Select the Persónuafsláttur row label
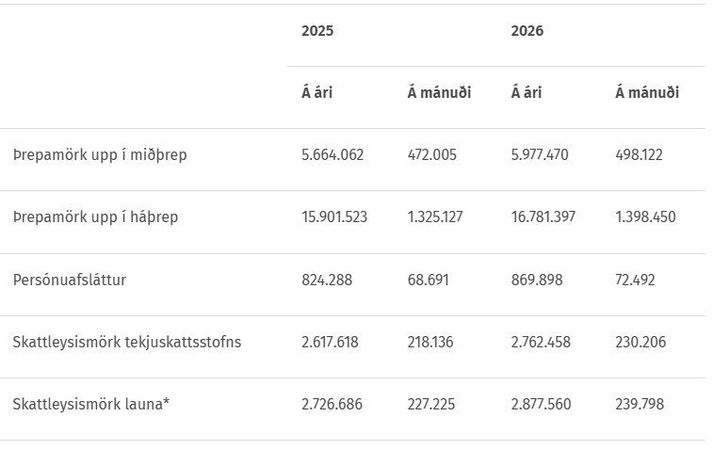This screenshot has height=449, width=713. pos(69,280)
